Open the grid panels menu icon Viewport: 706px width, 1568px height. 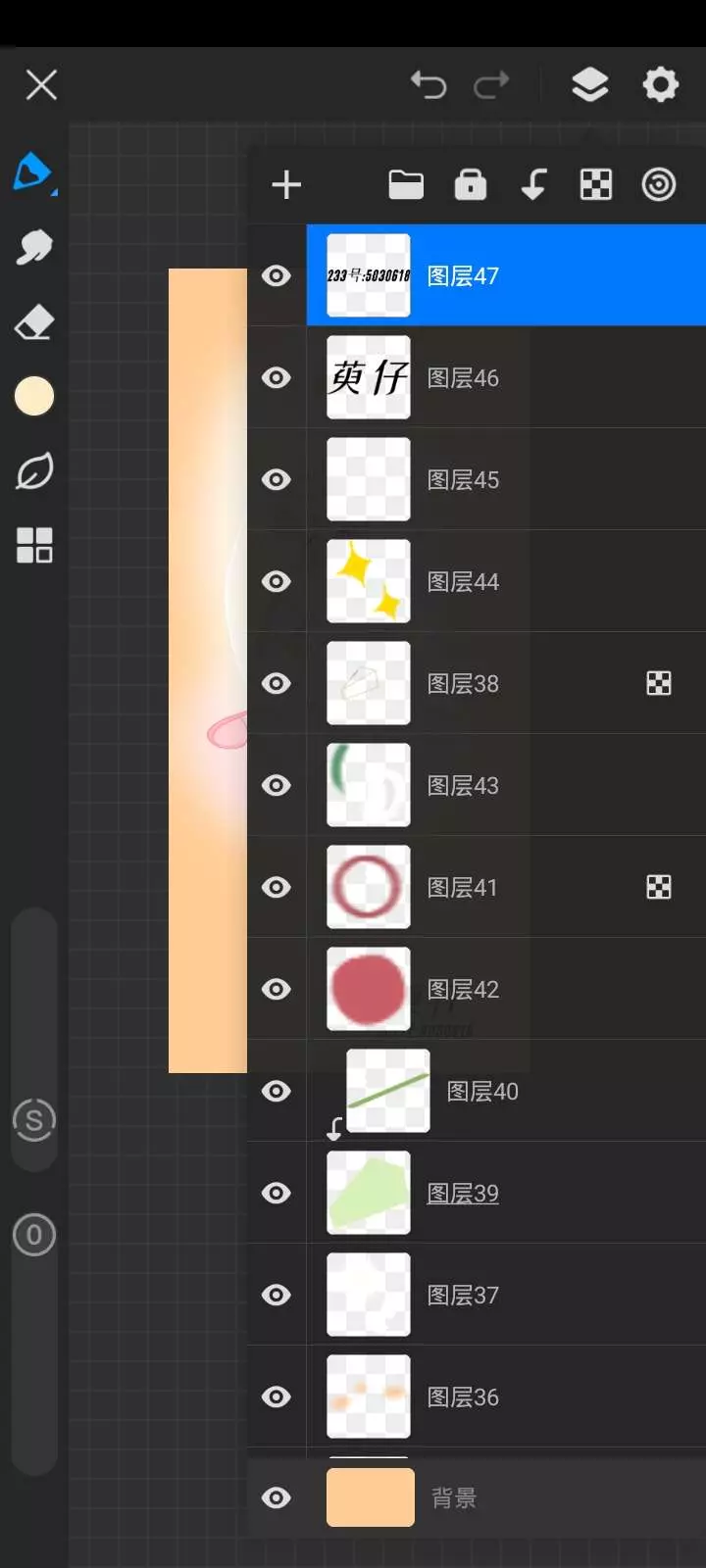click(34, 545)
